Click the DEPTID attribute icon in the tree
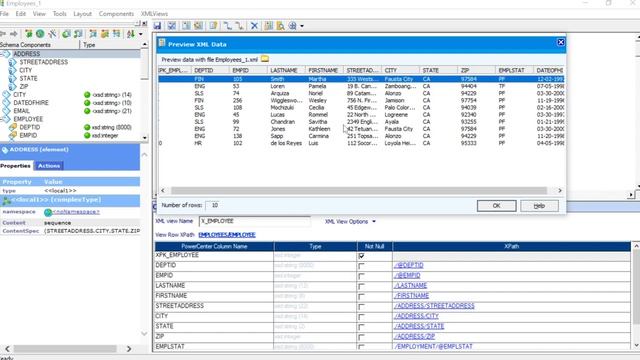 coord(13,127)
